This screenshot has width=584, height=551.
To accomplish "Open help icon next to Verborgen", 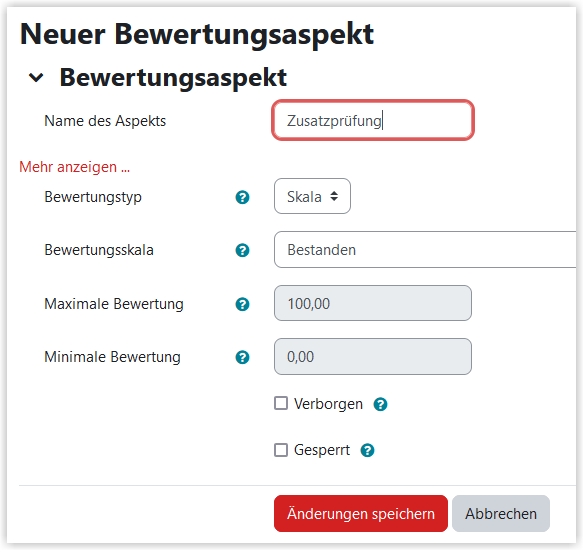I will 380,404.
